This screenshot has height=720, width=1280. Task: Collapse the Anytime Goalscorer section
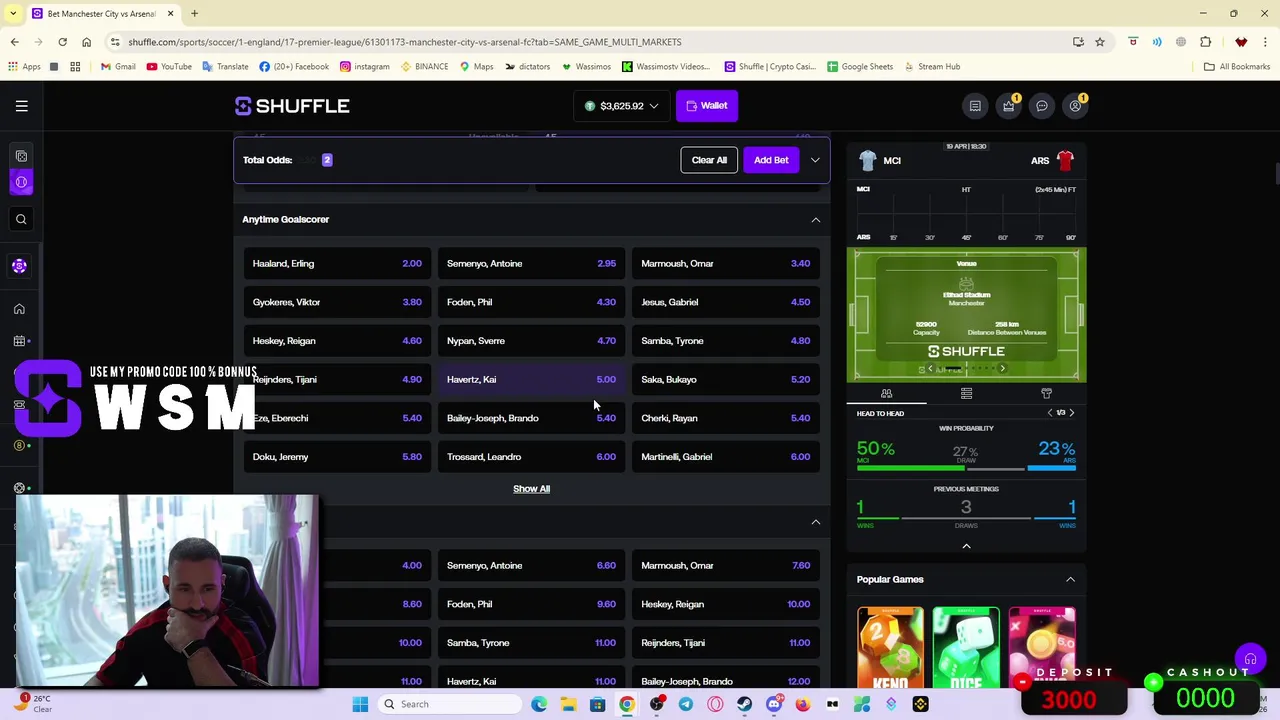pyautogui.click(x=816, y=220)
